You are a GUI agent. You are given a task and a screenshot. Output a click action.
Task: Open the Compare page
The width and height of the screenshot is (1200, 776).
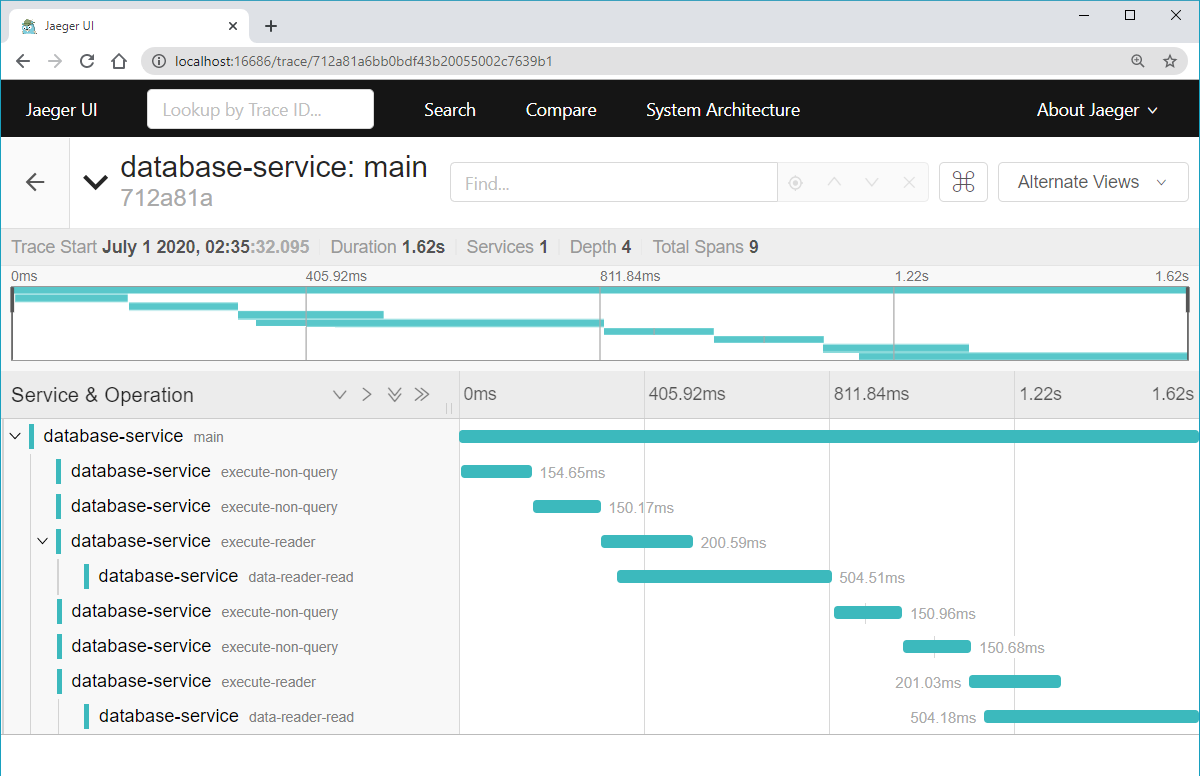click(561, 110)
